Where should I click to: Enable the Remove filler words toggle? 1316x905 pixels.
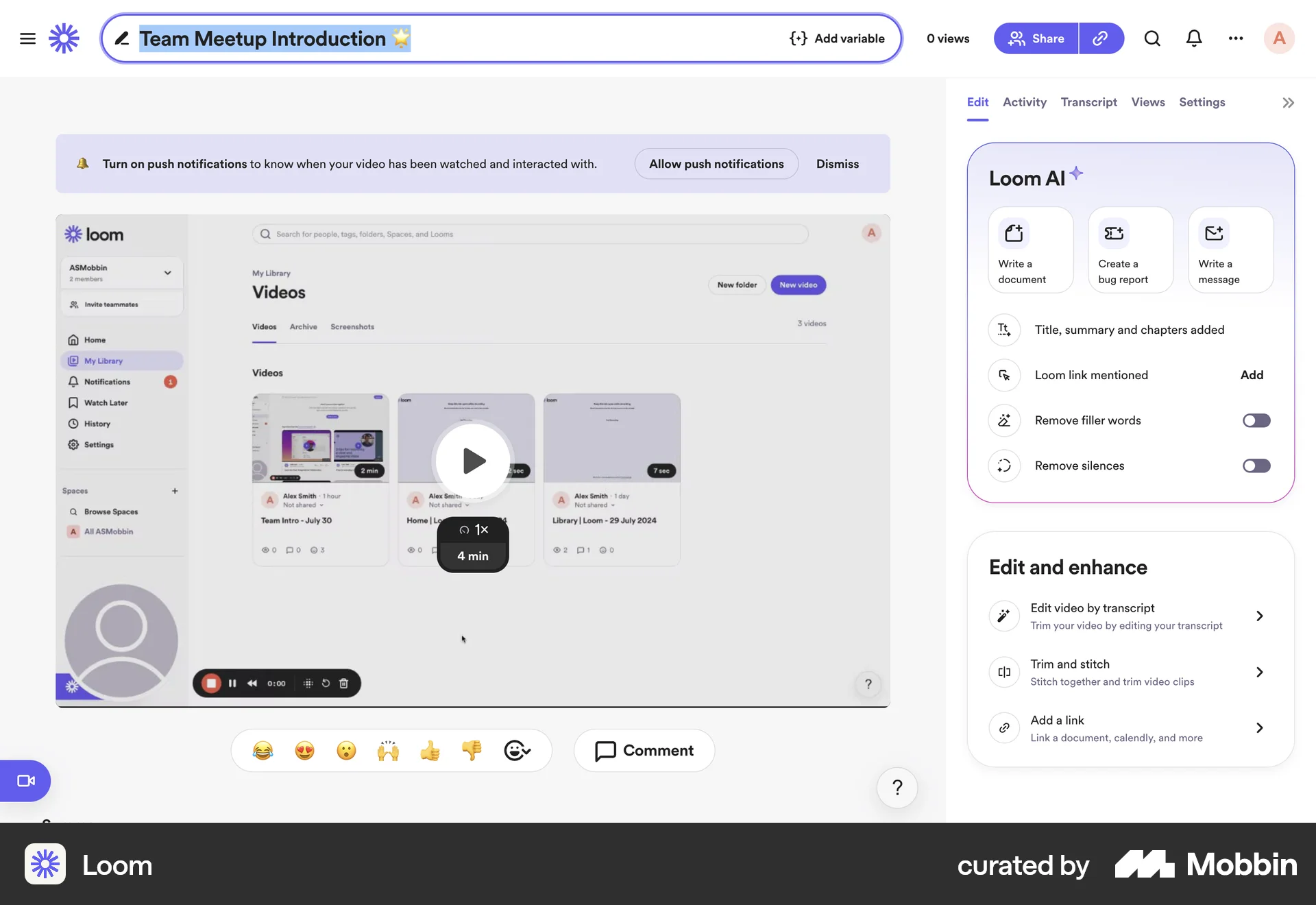[x=1256, y=420]
